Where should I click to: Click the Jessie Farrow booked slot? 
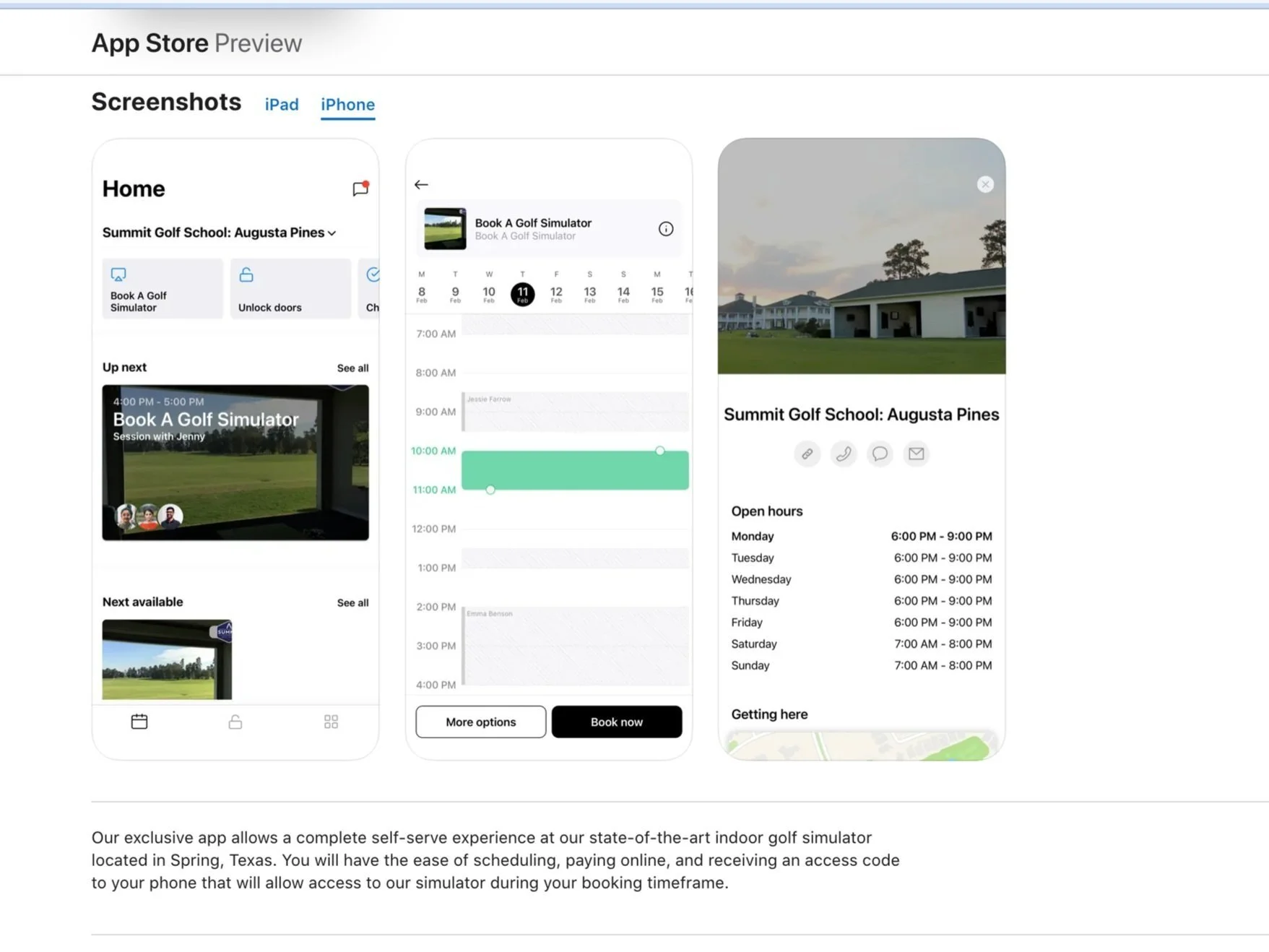(x=575, y=412)
